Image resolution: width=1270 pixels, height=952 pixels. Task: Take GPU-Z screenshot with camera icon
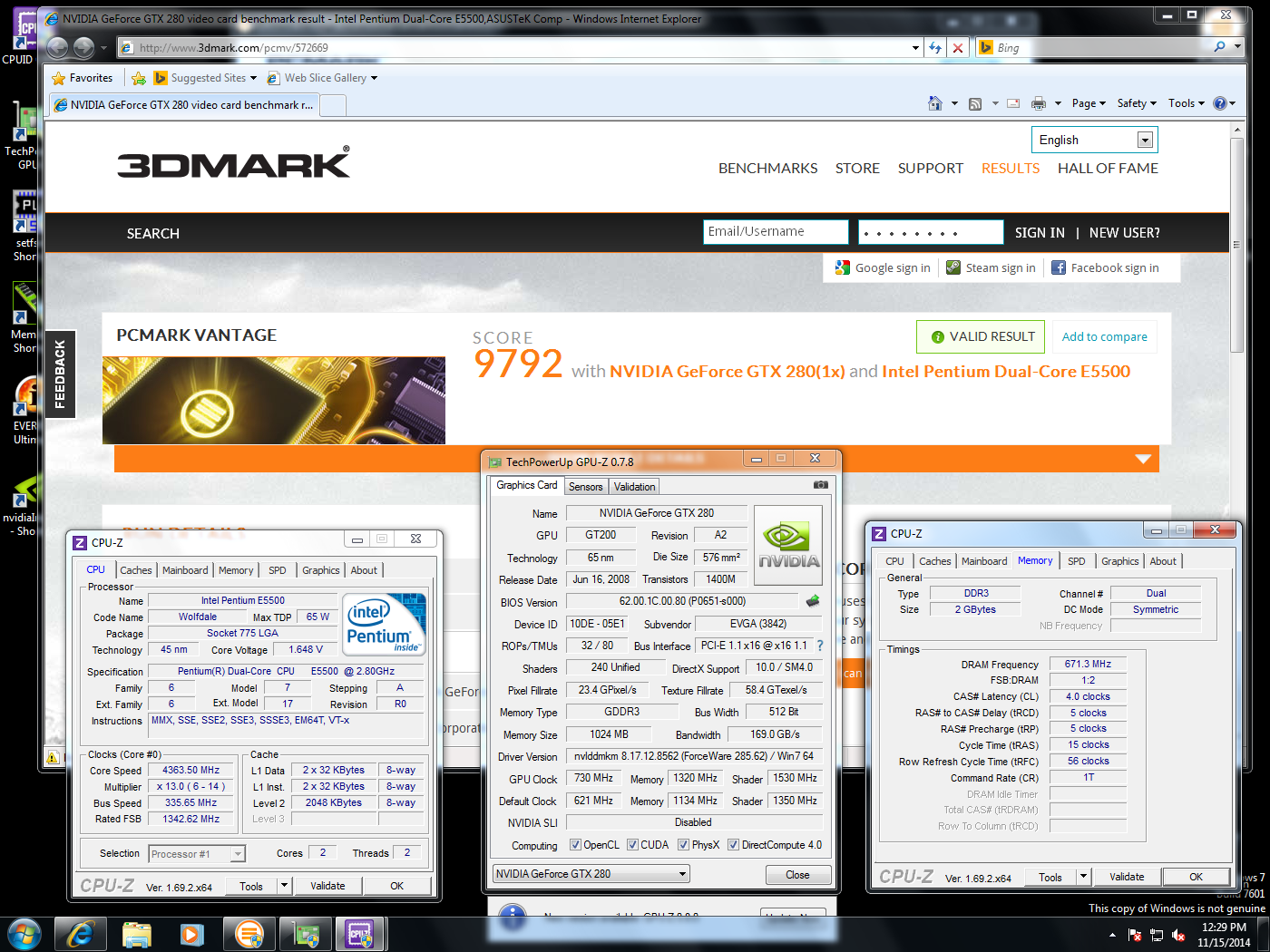click(821, 485)
